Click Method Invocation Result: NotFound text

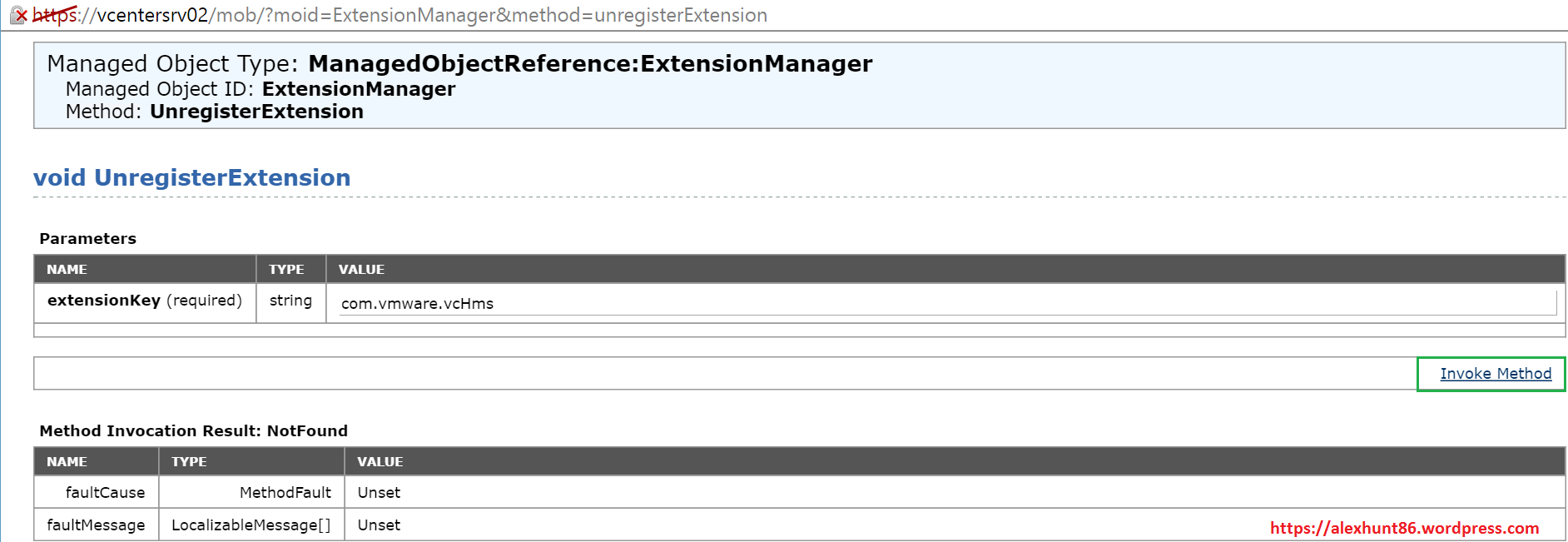pos(193,431)
